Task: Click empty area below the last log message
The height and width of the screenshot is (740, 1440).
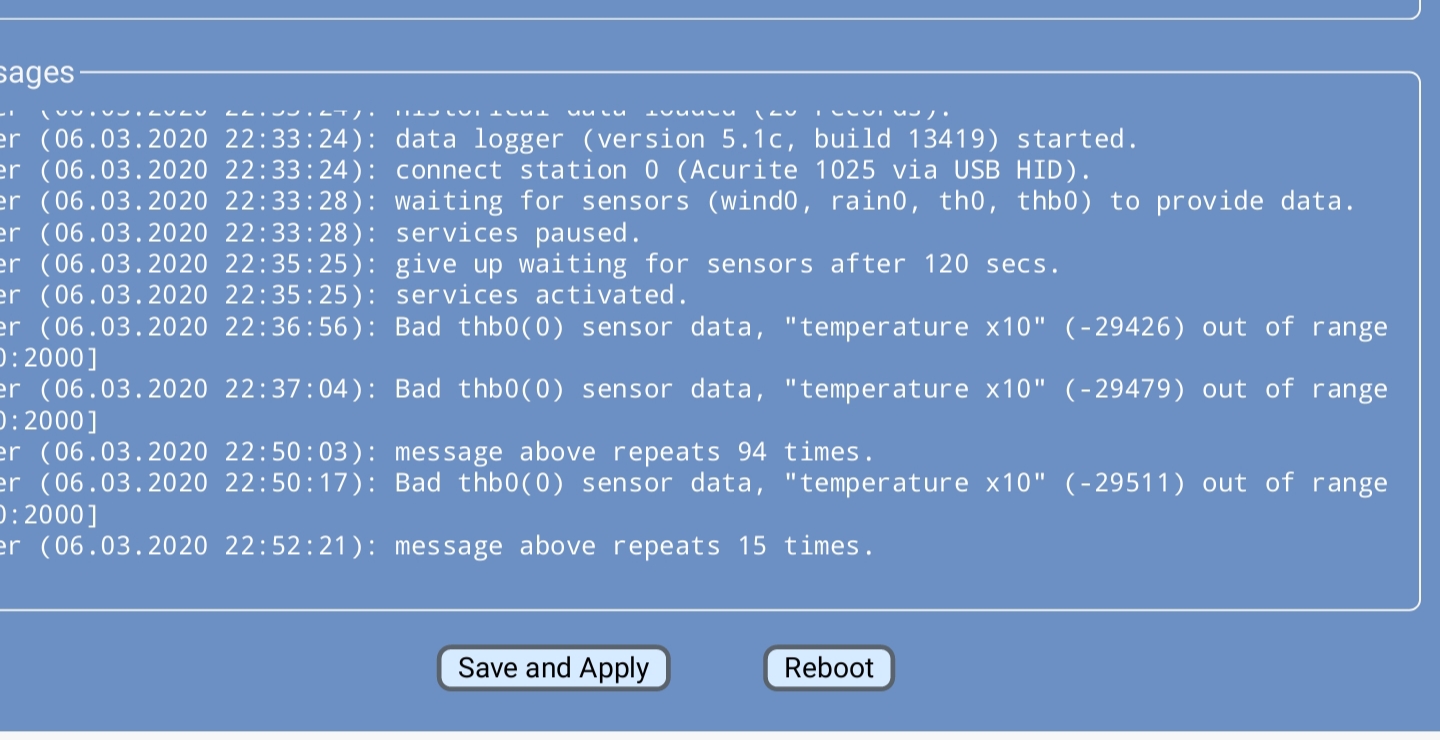Action: point(700,583)
